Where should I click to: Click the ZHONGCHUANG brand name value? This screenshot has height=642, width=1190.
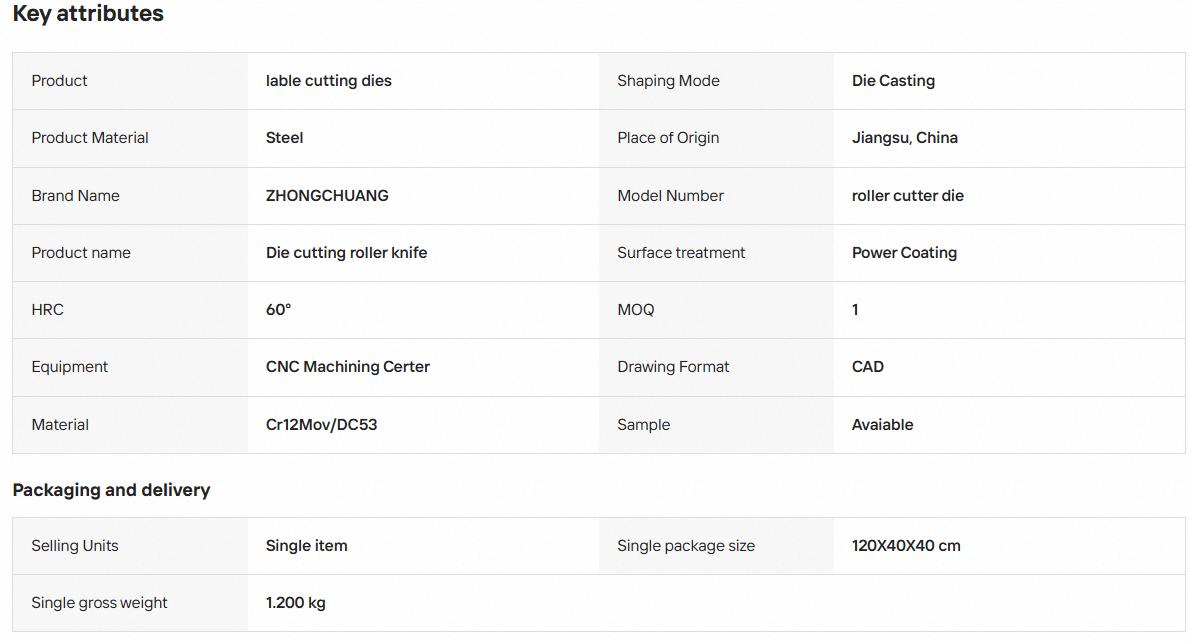[327, 195]
